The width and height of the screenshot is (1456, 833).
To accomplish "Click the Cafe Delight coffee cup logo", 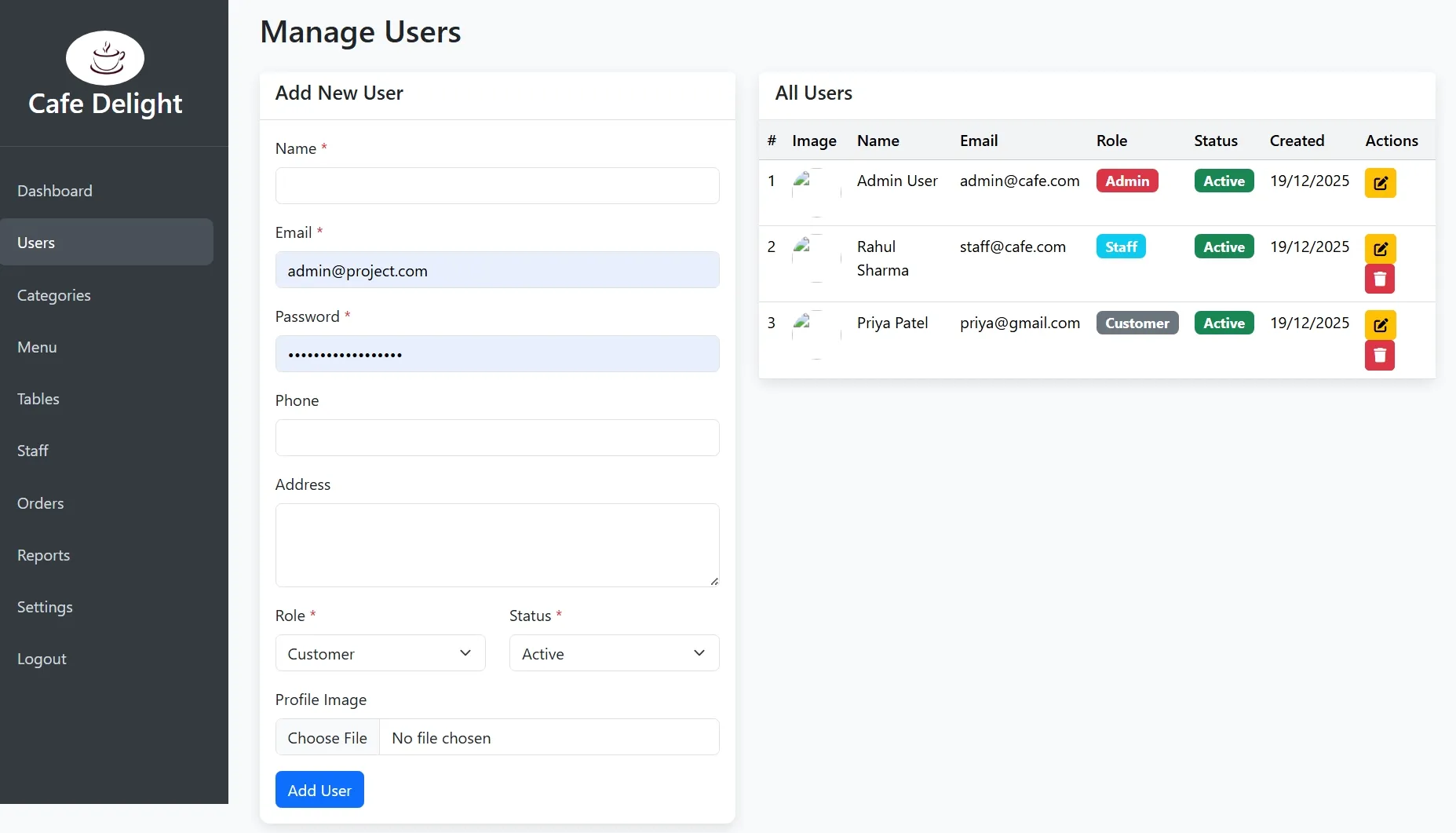I will coord(105,57).
